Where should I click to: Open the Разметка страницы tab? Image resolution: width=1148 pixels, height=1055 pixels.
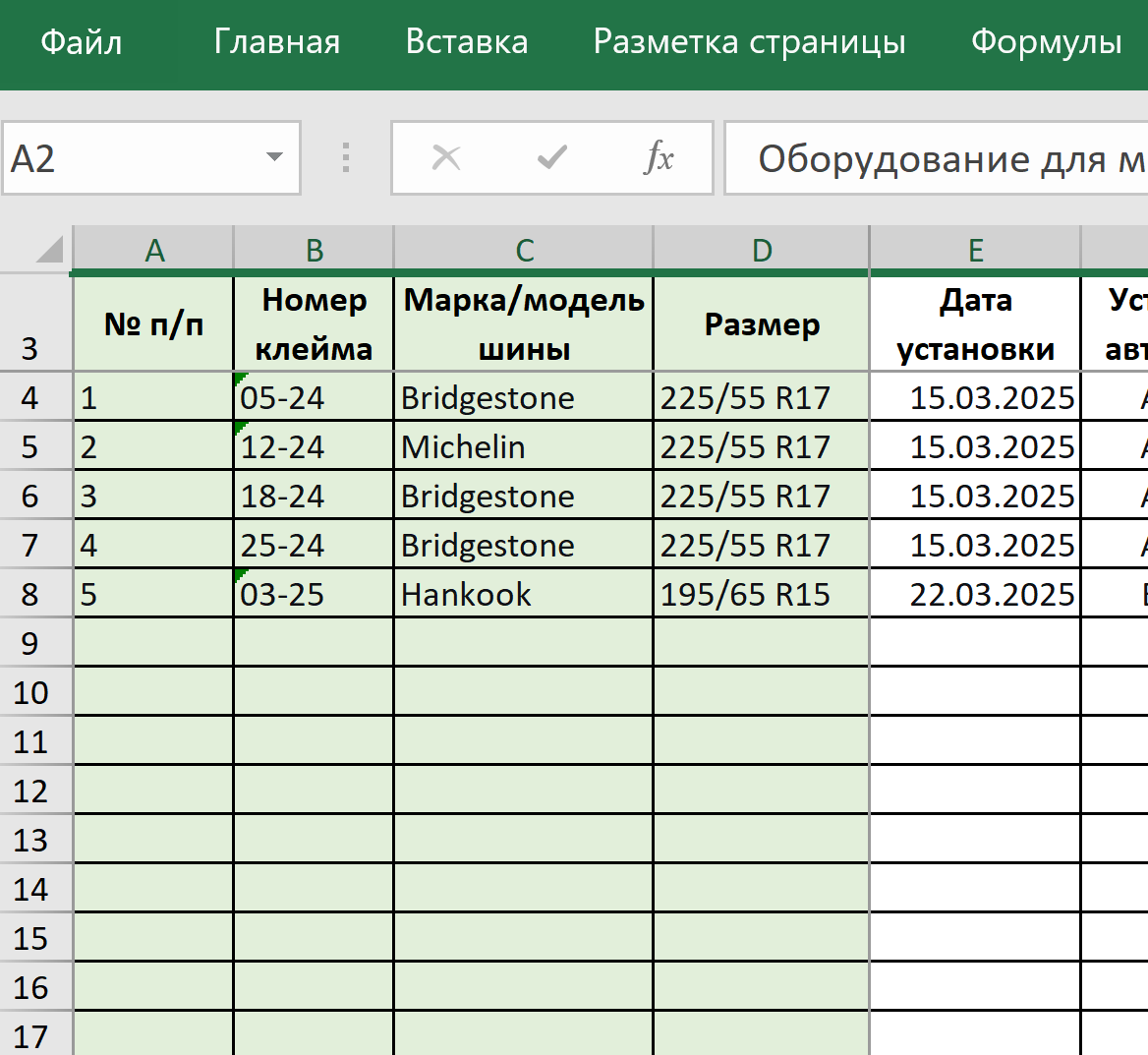tap(748, 43)
